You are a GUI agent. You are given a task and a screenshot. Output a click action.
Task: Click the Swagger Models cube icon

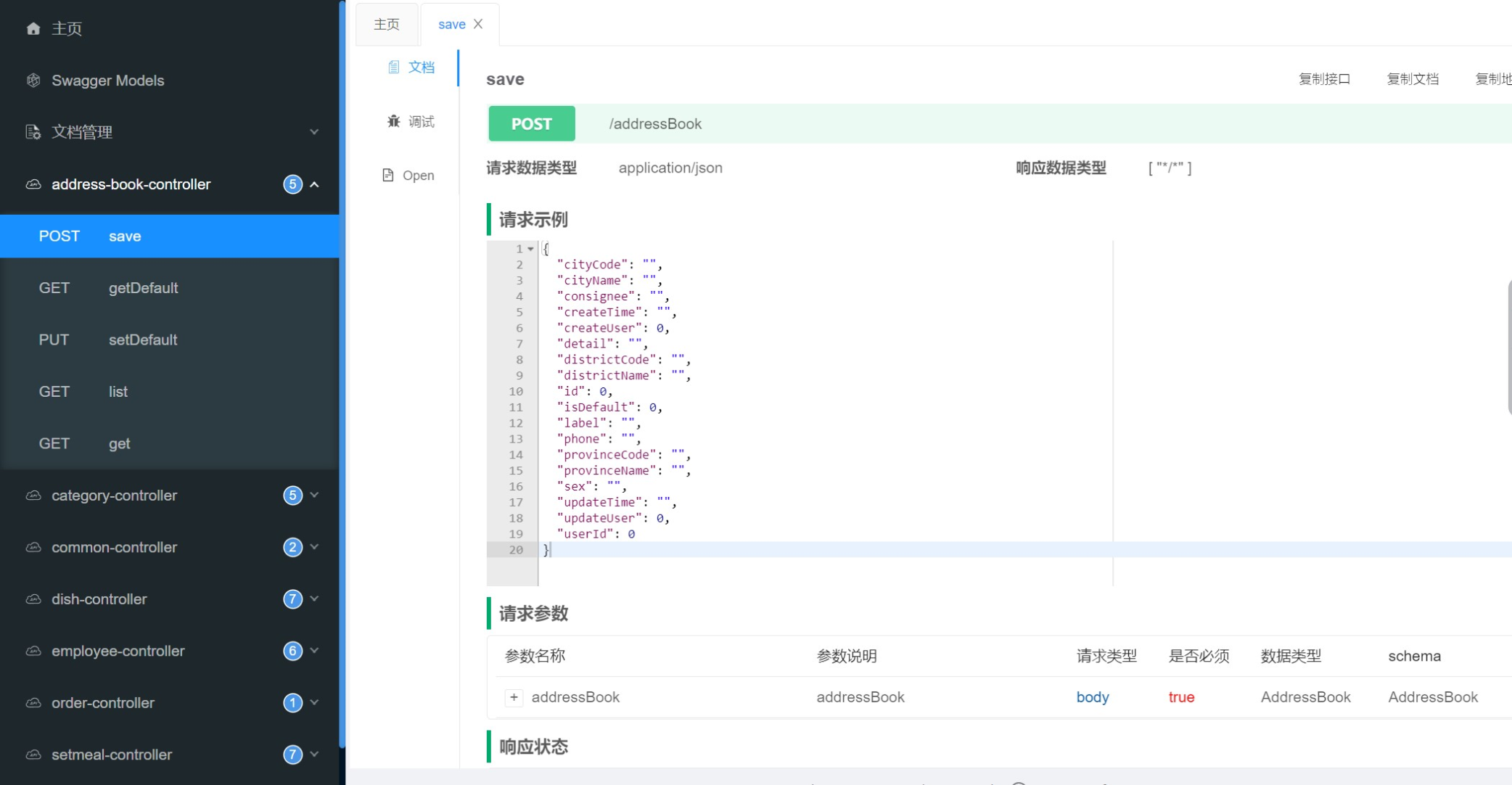(x=33, y=81)
